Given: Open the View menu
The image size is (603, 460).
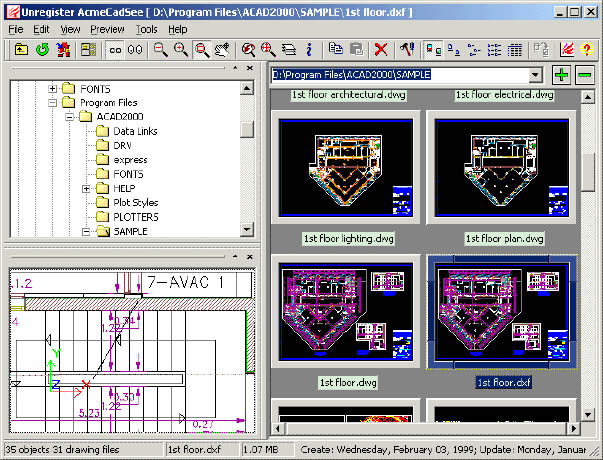Looking at the screenshot, I should pyautogui.click(x=70, y=30).
